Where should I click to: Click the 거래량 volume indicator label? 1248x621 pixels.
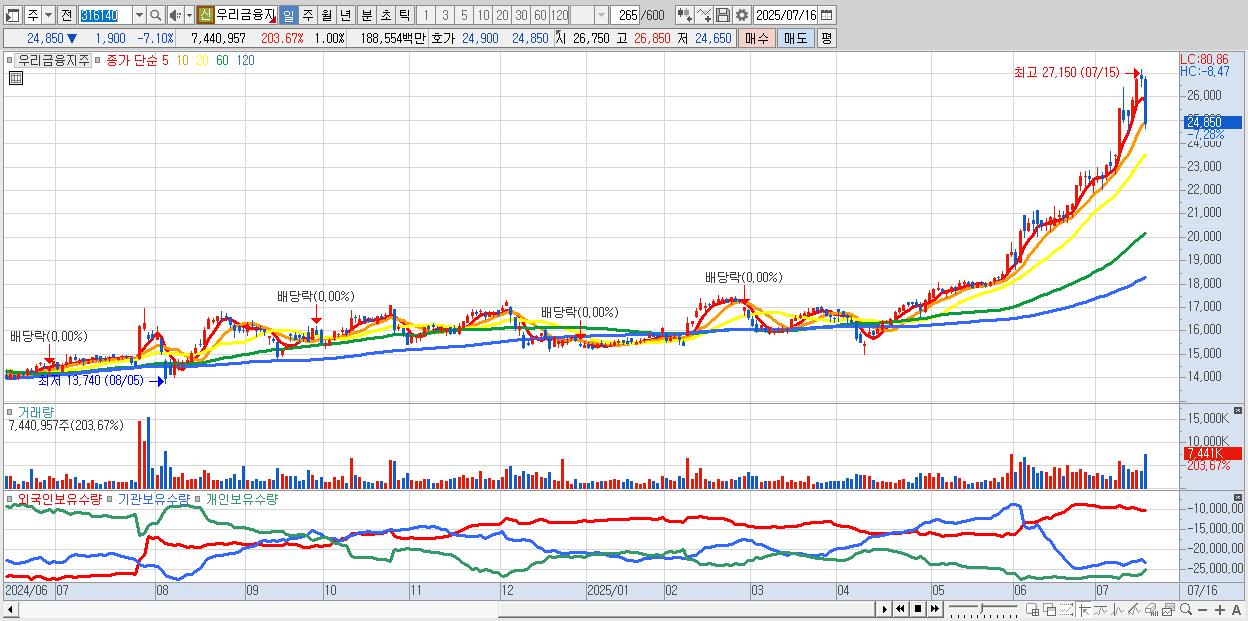(36, 412)
